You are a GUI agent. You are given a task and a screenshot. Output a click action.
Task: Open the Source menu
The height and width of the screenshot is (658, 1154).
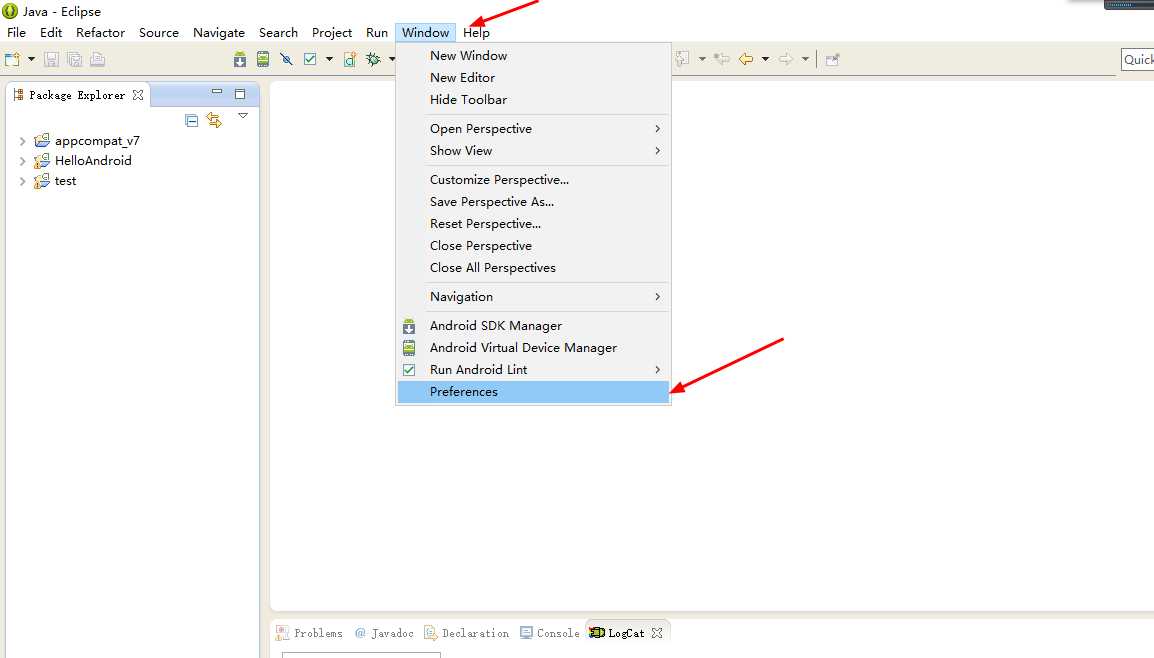159,32
